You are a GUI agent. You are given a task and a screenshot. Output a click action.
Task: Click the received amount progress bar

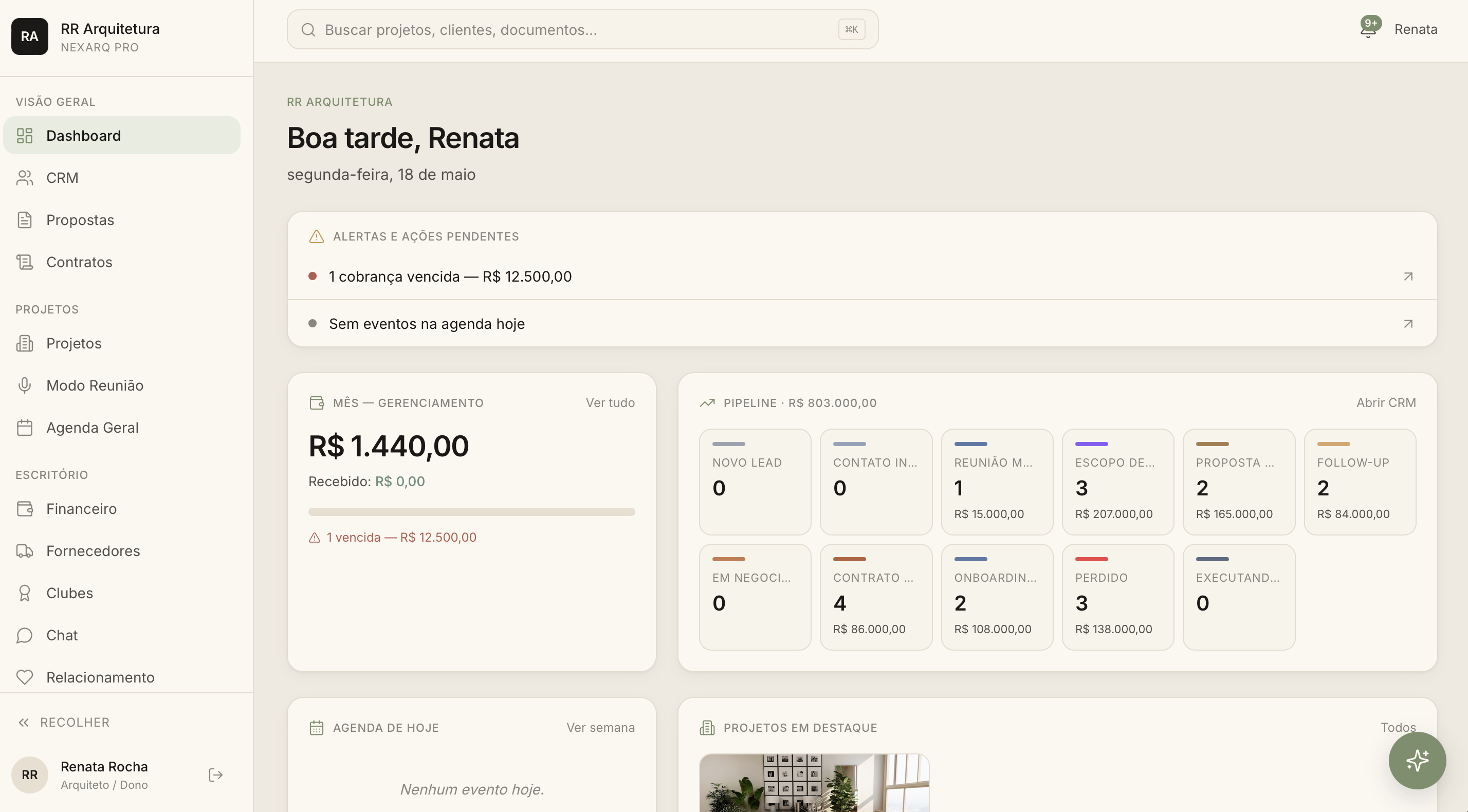pyautogui.click(x=472, y=512)
